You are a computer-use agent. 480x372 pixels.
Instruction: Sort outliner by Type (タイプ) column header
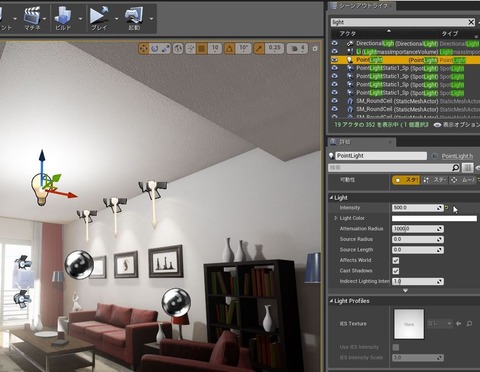click(449, 34)
